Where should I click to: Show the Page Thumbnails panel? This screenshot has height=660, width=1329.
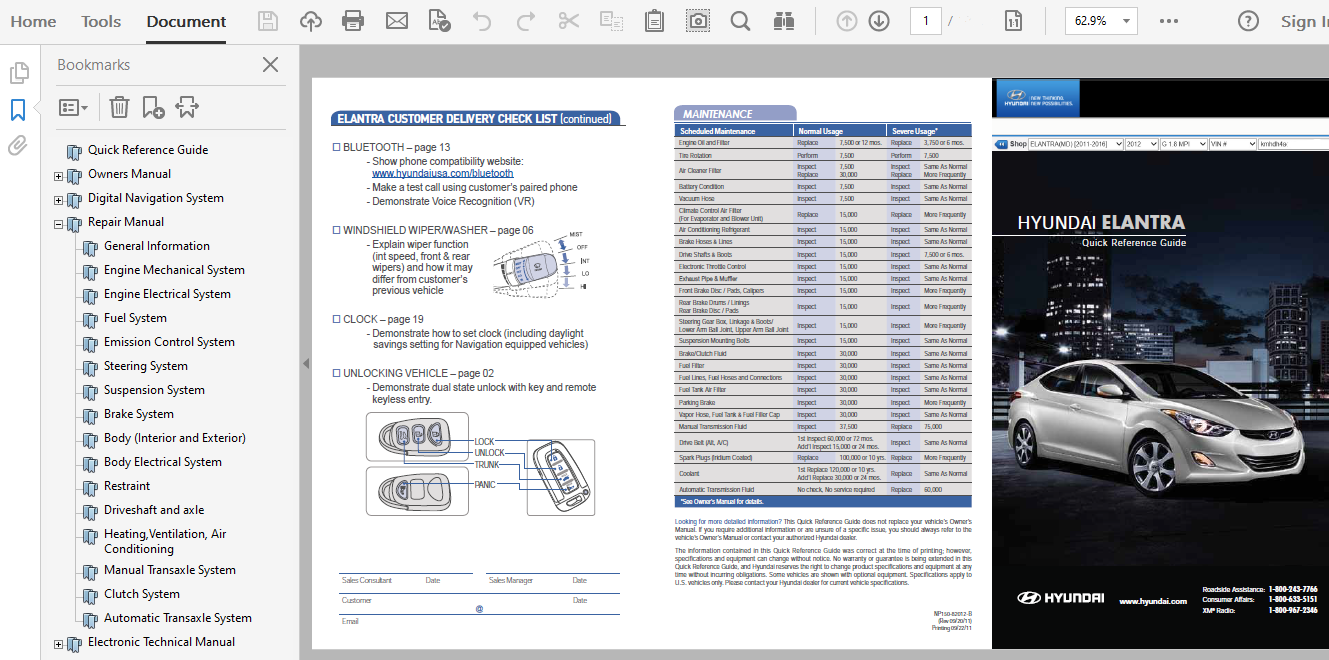tap(18, 73)
